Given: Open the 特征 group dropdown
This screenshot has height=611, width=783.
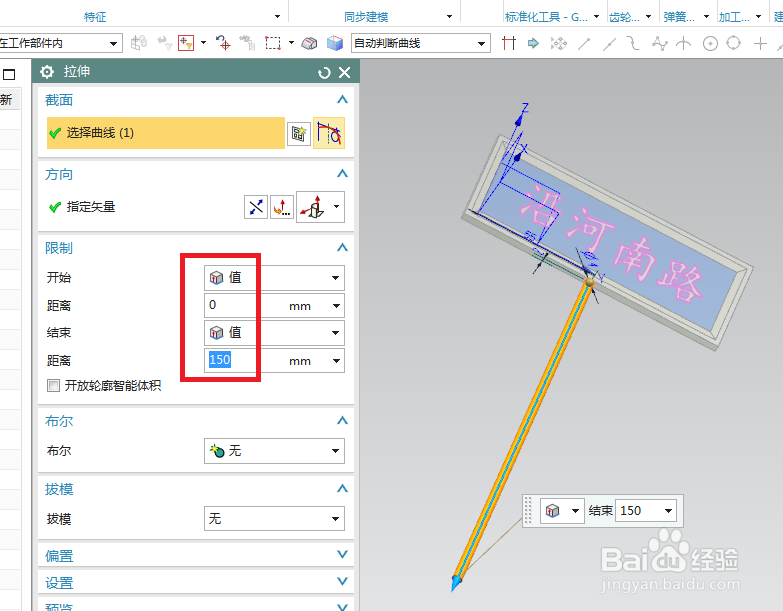Looking at the screenshot, I should (278, 16).
